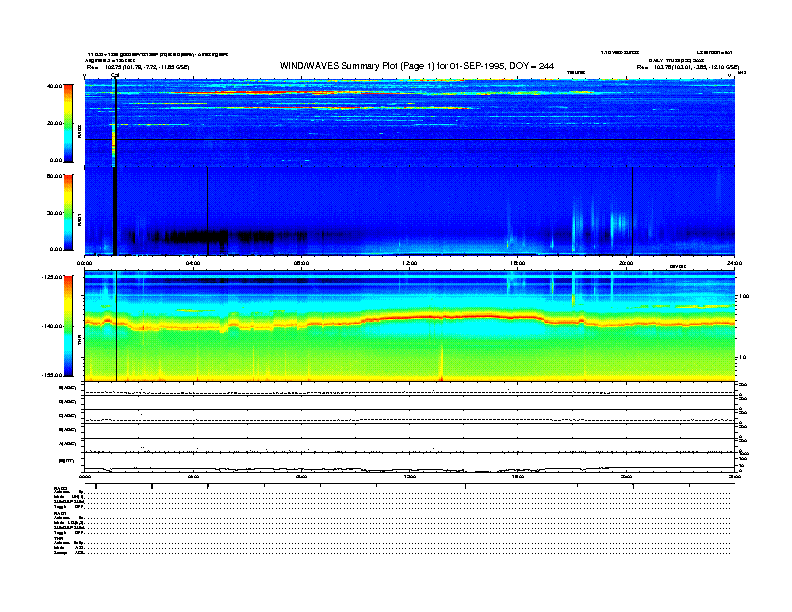
Task: Click the -155.00 label on TNR color scale
Action: point(52,375)
